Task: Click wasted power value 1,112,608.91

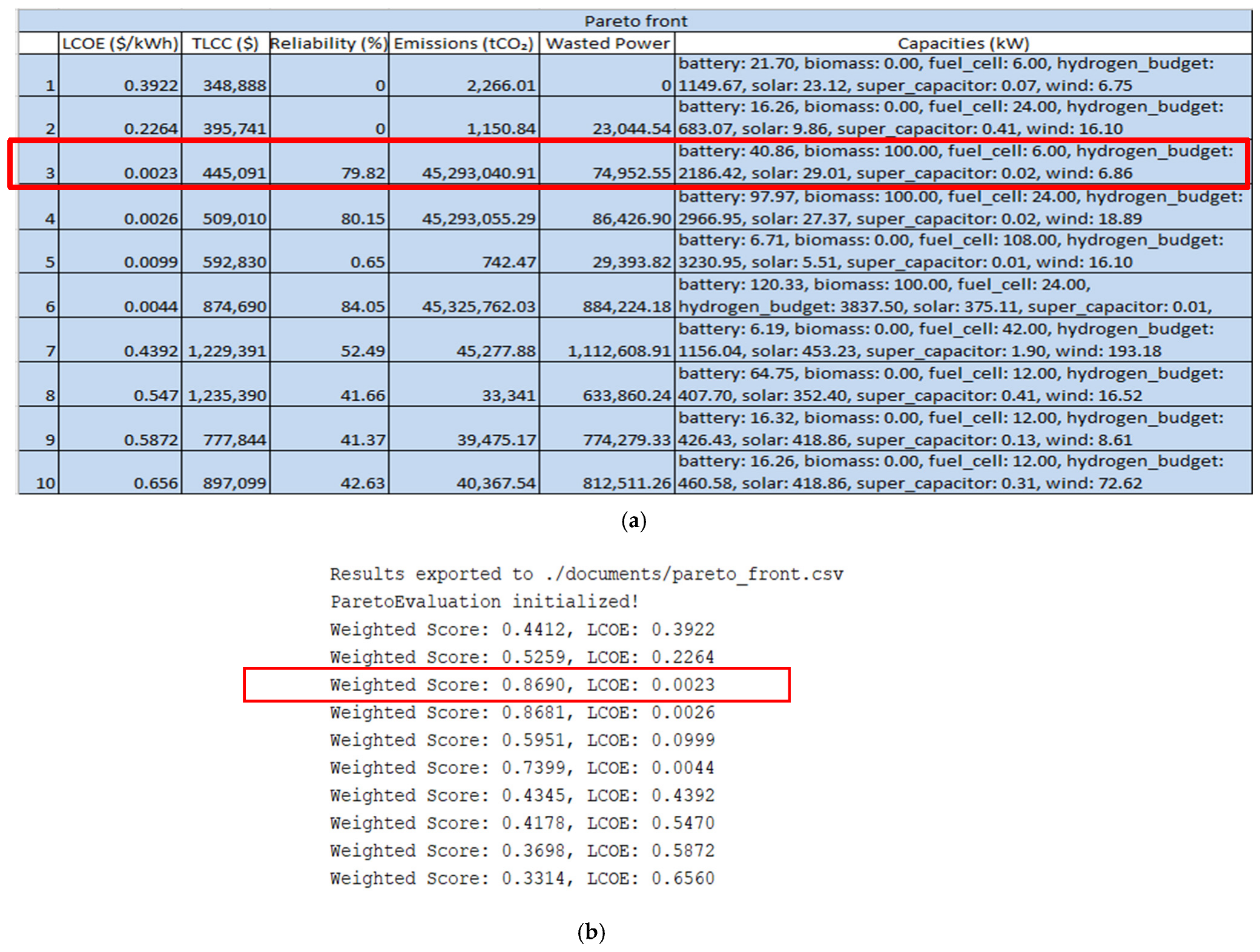Action: click(x=607, y=340)
